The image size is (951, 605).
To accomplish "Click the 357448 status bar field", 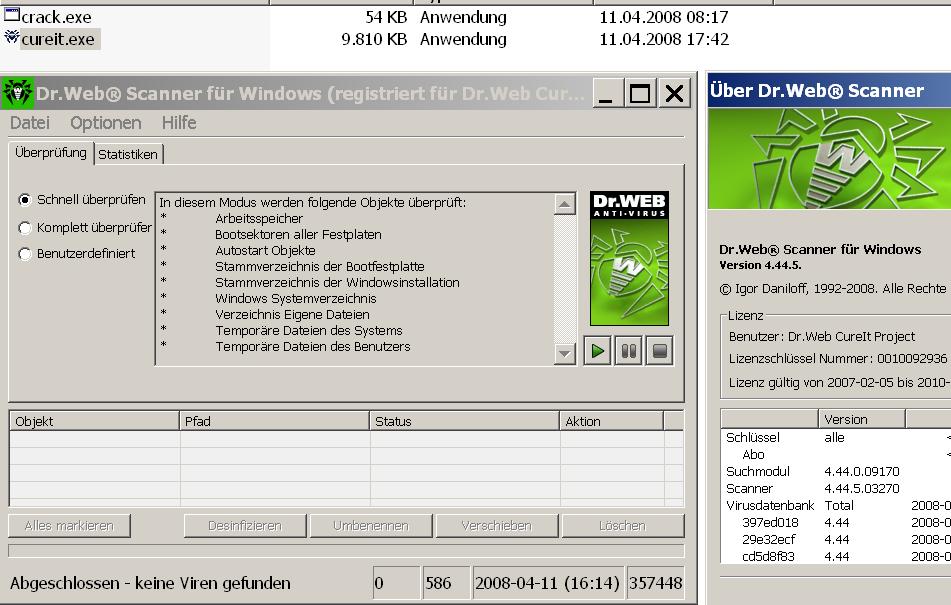I will click(x=656, y=583).
